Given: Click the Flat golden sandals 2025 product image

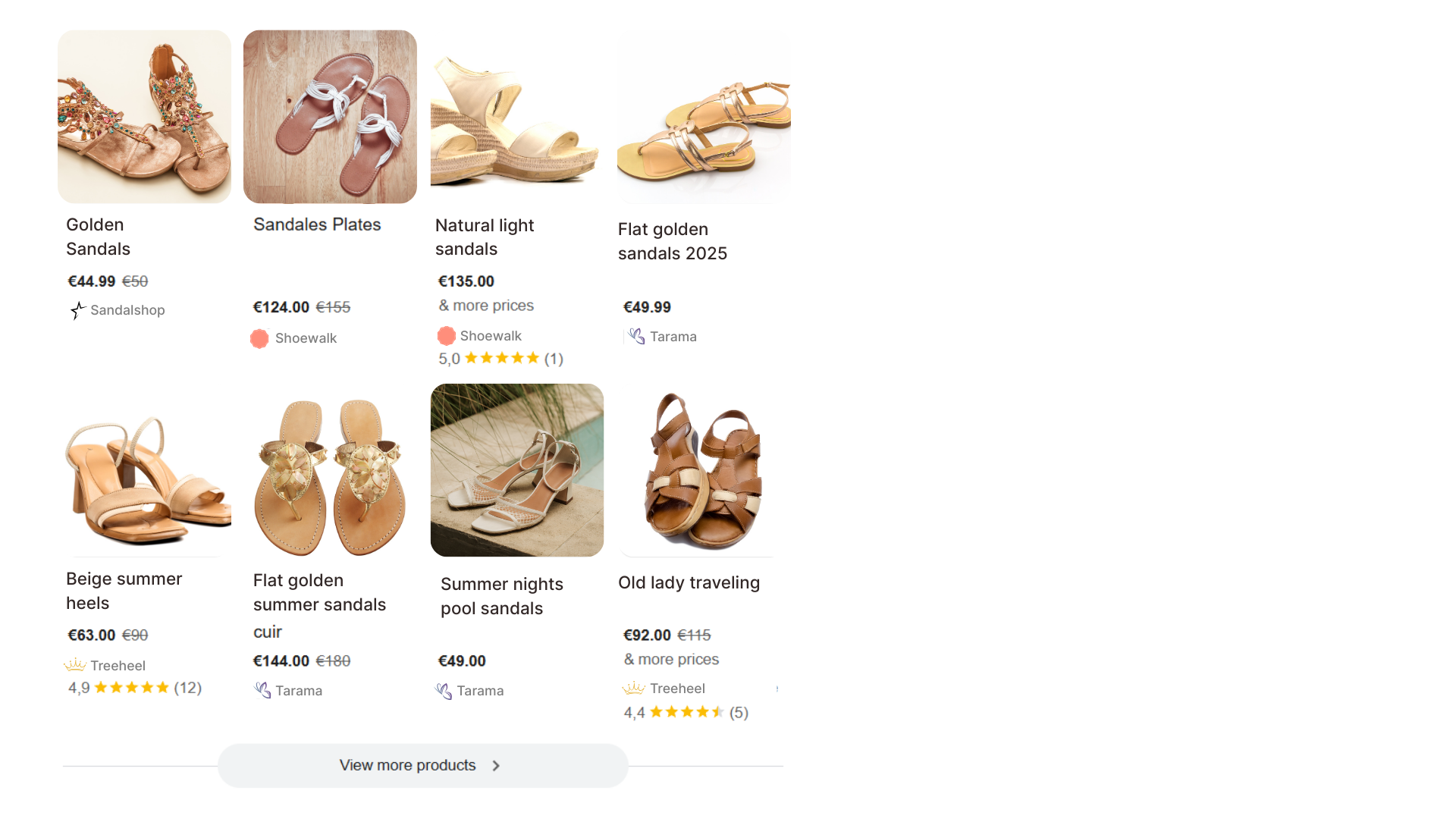Looking at the screenshot, I should pos(703,116).
